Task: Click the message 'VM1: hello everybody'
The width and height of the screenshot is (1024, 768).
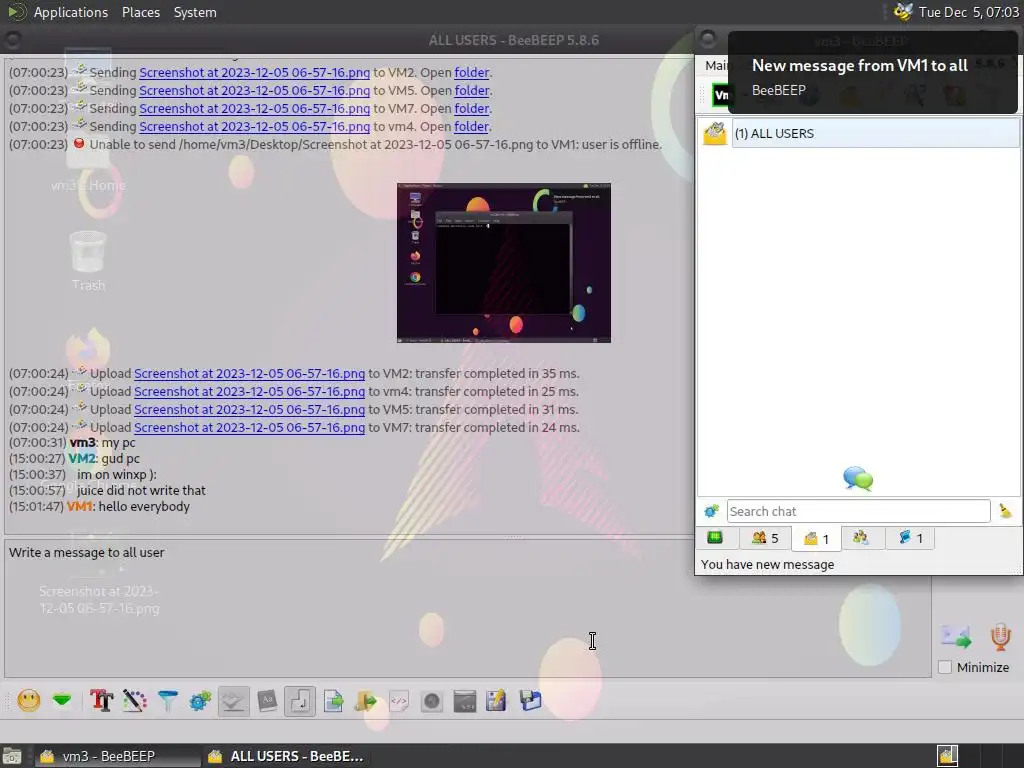Action: click(x=129, y=507)
